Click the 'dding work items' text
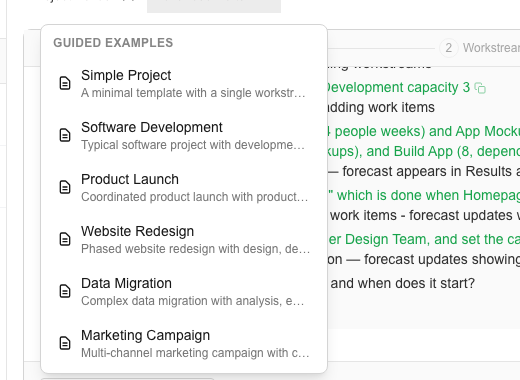The width and height of the screenshot is (520, 380). pyautogui.click(x=381, y=107)
